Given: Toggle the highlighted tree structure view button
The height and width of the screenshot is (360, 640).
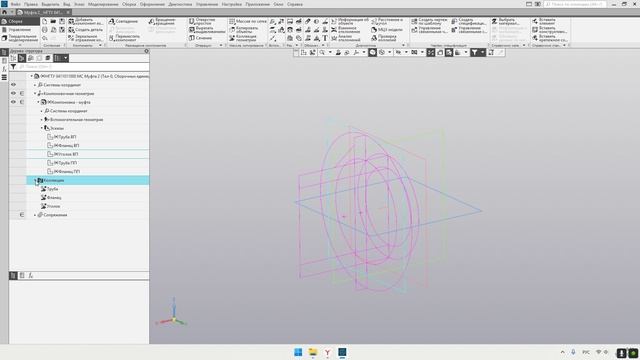Looking at the screenshot, I should 22,58.
